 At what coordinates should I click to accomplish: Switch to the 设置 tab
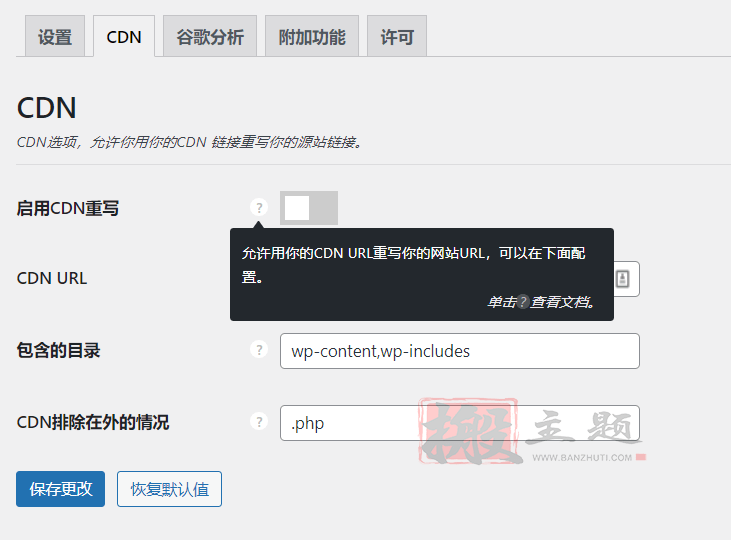coord(55,36)
